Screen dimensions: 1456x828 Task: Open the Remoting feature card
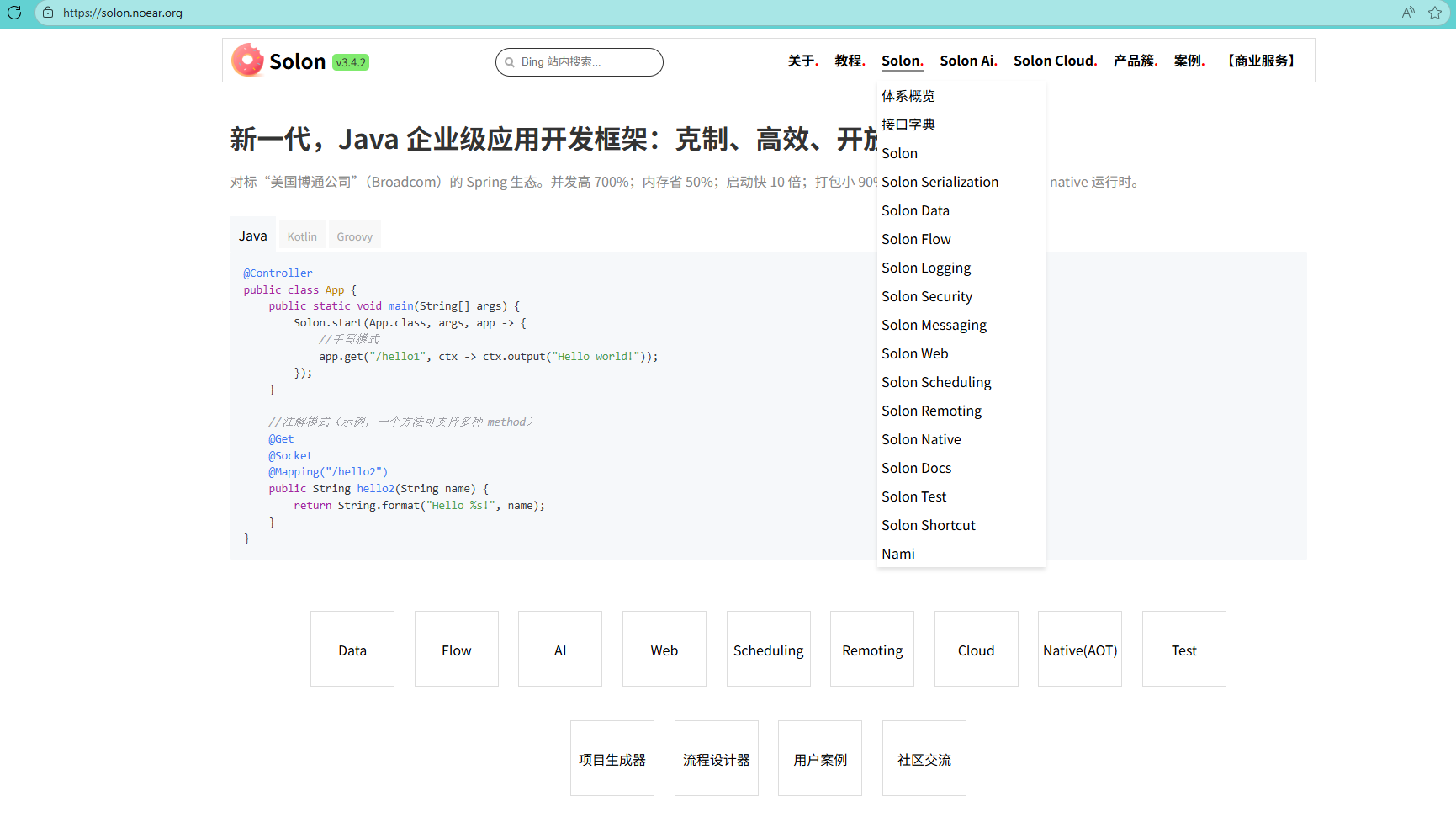click(x=872, y=649)
